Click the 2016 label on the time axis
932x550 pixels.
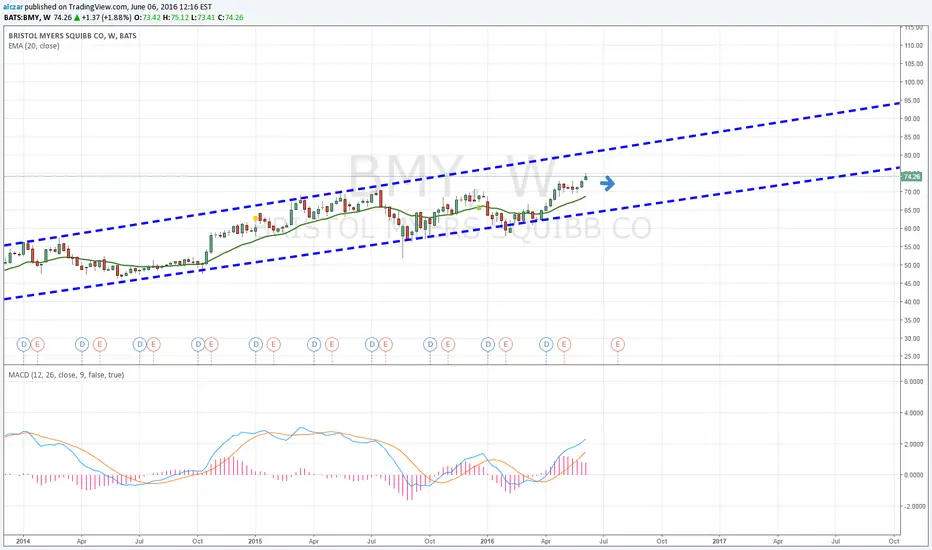point(487,541)
